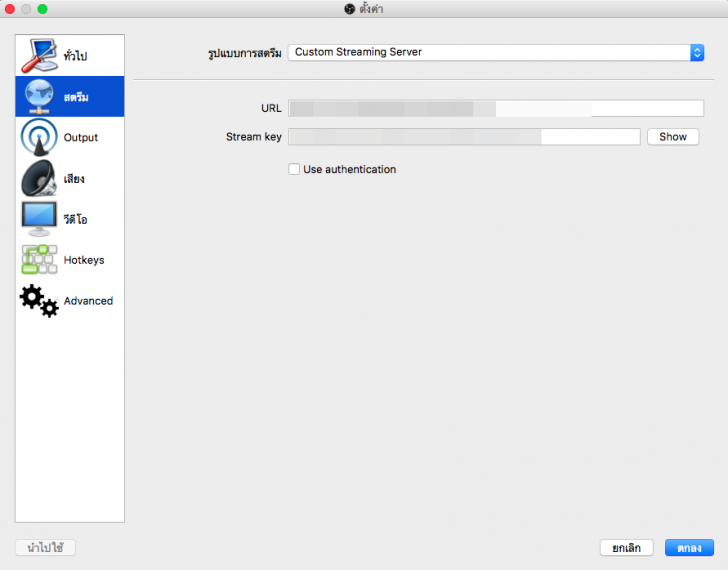Click the red close window button
Viewport: 728px width, 570px height.
10,9
